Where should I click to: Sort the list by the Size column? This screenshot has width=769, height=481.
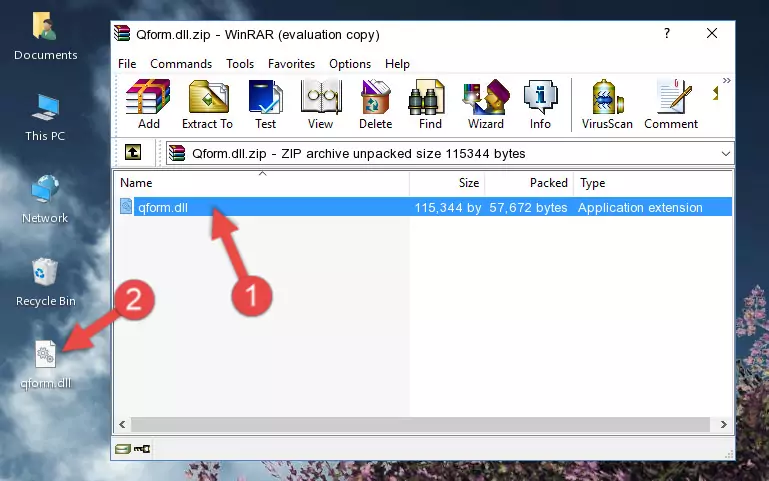click(447, 183)
